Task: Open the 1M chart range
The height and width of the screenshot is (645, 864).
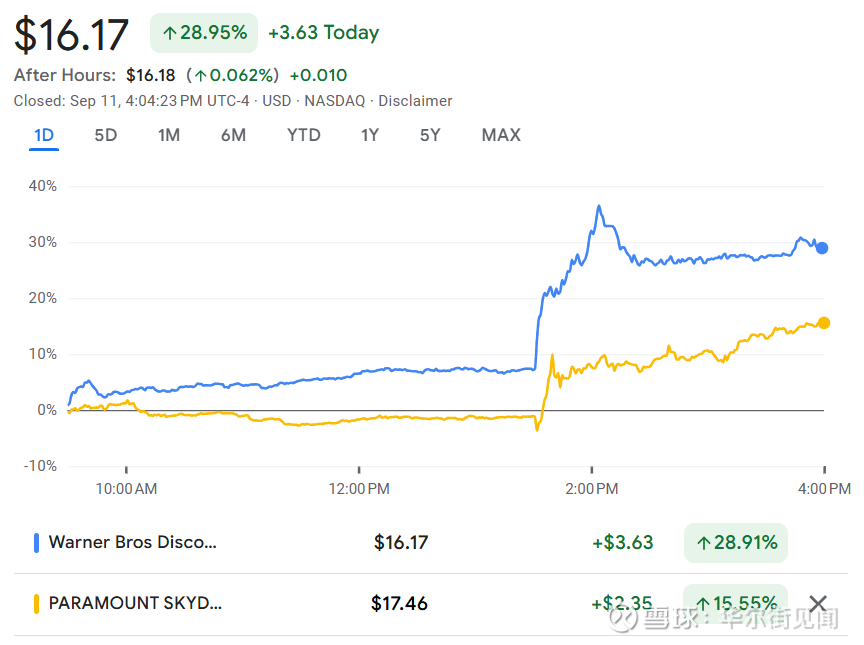Action: click(169, 135)
